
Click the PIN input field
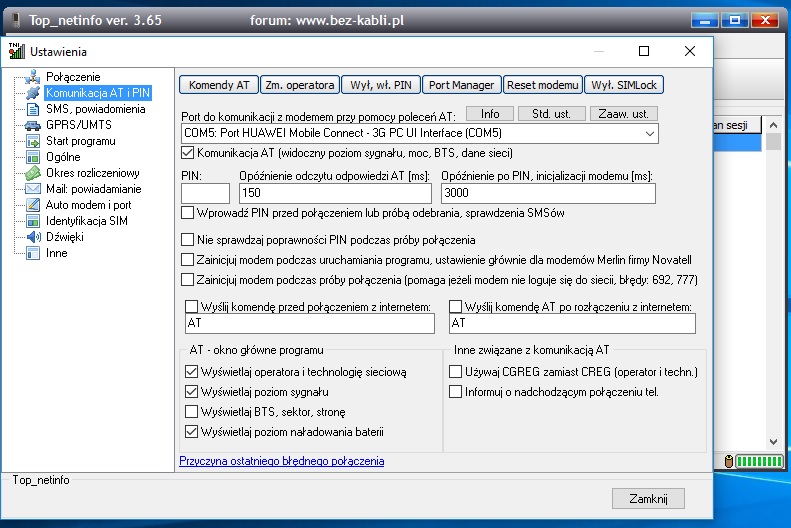(206, 193)
